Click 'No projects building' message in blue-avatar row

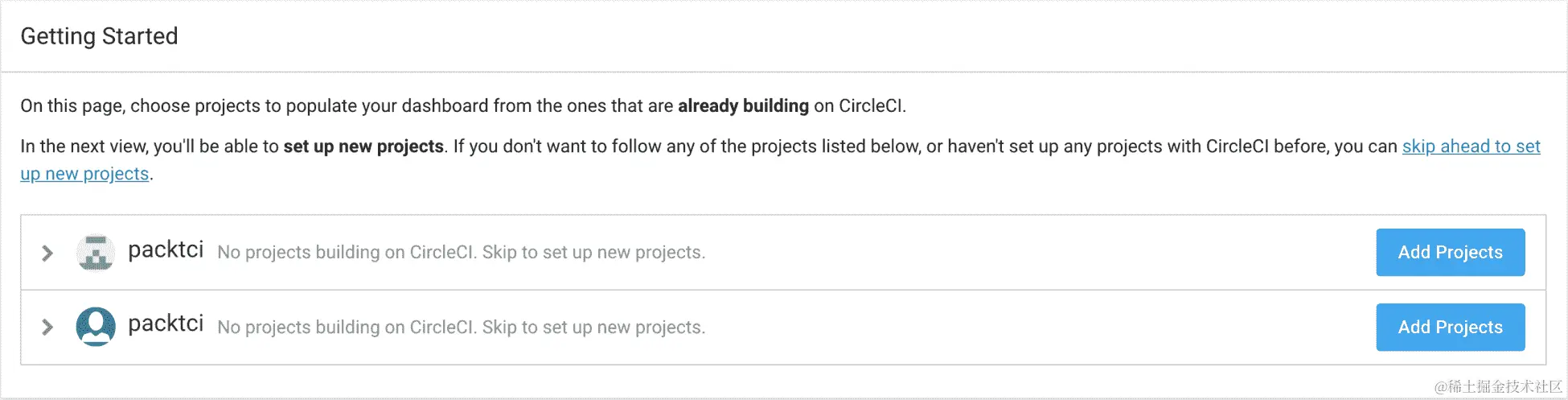(x=347, y=328)
